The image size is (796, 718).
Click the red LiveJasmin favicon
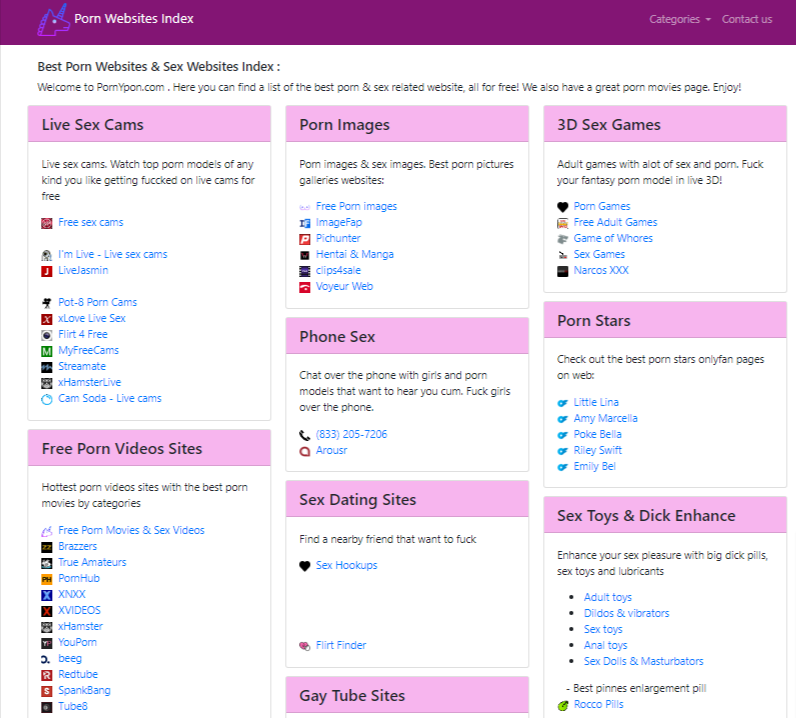tap(47, 271)
